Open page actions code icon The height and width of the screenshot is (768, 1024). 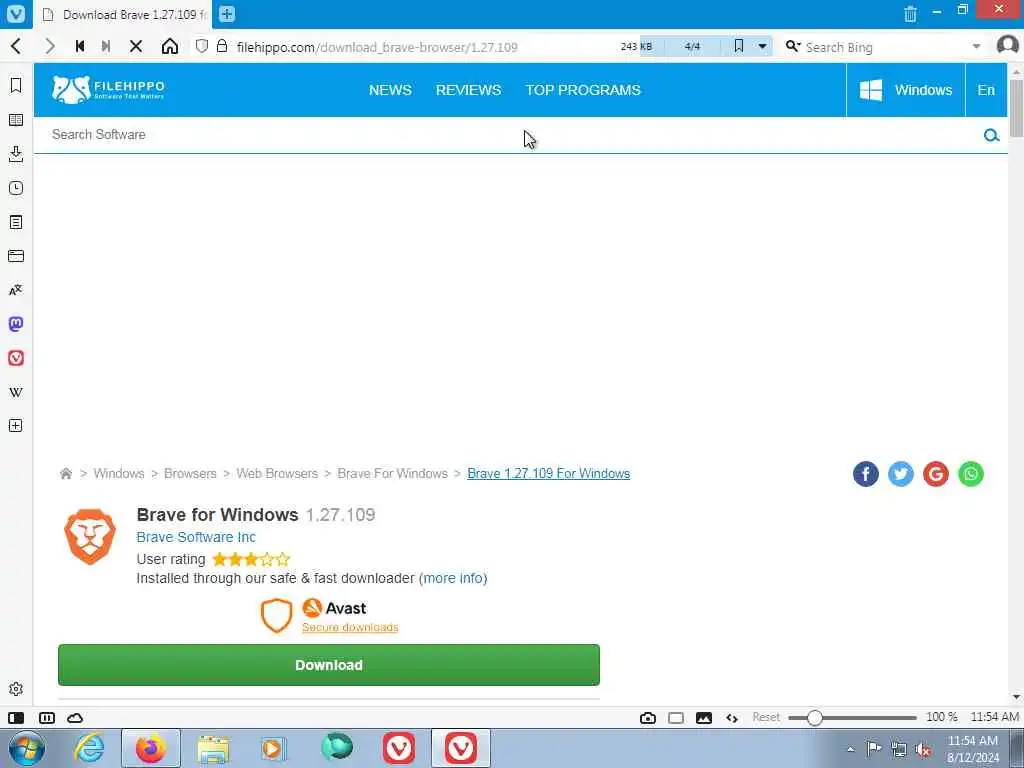732,718
